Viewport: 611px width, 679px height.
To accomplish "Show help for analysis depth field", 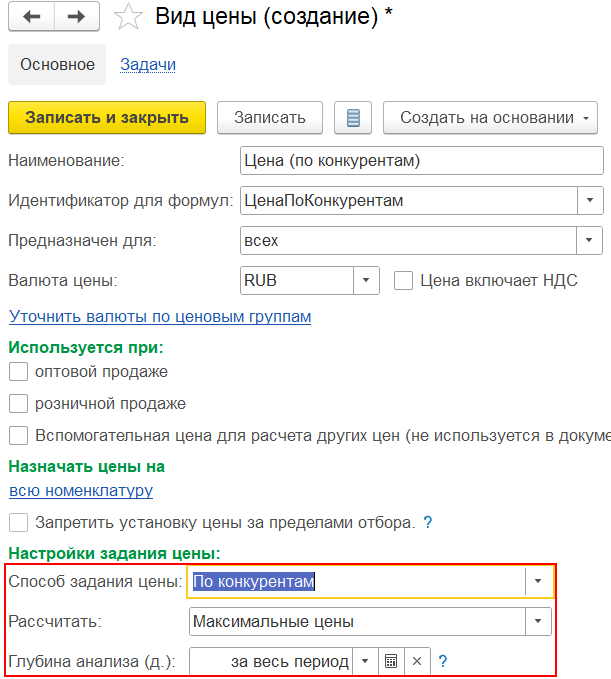I will coord(442,661).
